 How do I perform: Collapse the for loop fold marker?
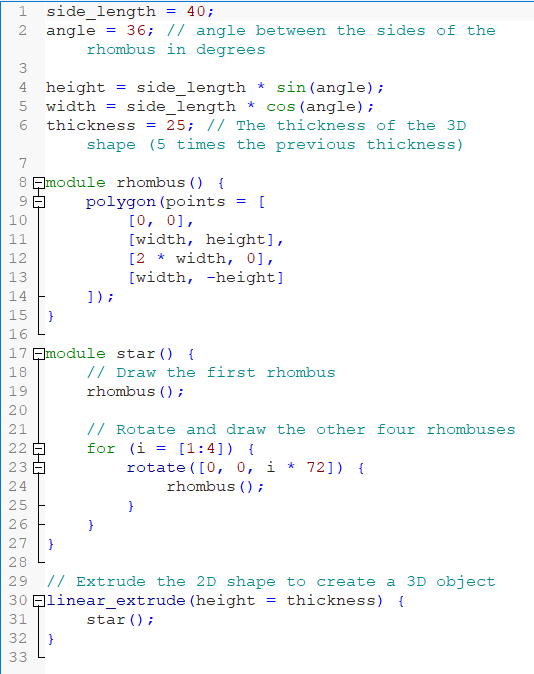click(39, 449)
